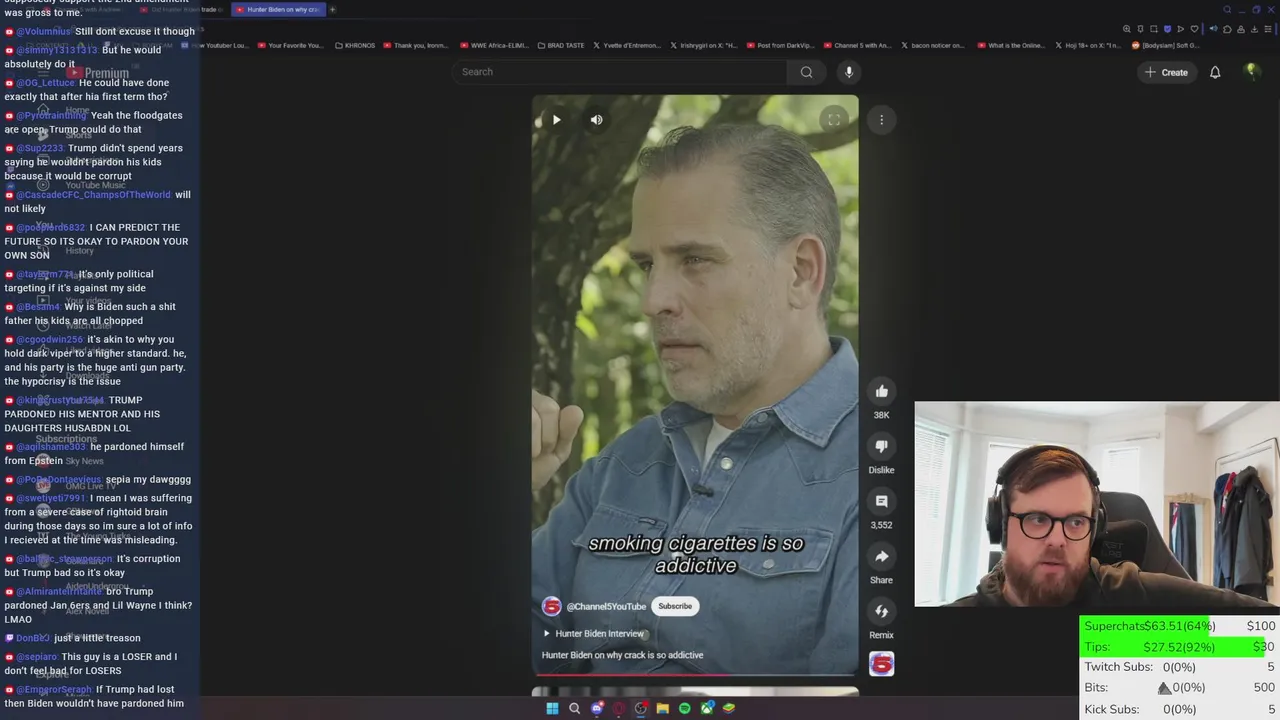Open the bacon noticer on... bookmark
The image size is (1280, 720).
tap(934, 45)
